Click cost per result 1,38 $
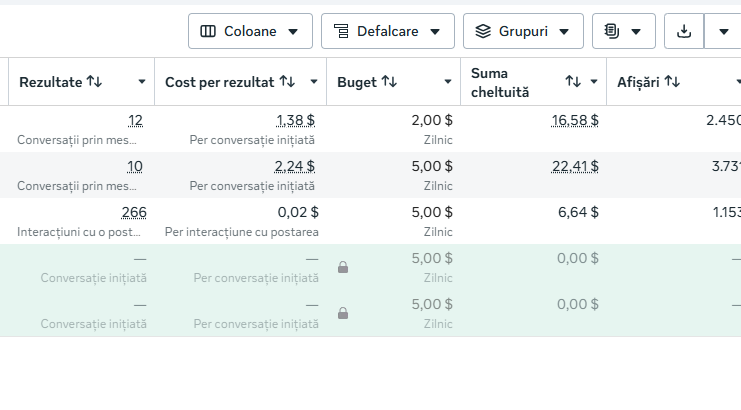This screenshot has height=410, width=741. pos(295,120)
